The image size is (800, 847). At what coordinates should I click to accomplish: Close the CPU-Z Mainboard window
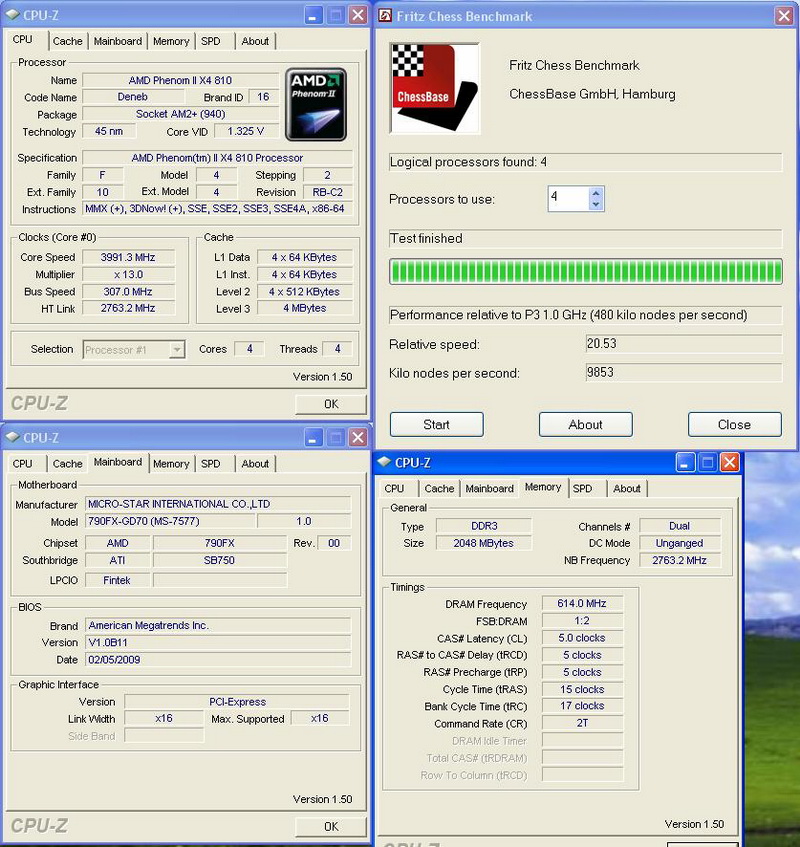[x=358, y=437]
